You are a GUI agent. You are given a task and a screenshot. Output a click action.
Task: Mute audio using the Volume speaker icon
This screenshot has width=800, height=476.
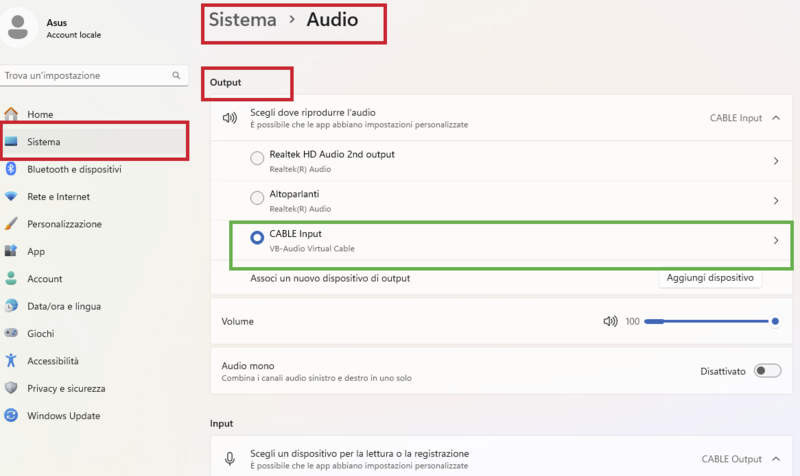click(x=610, y=322)
